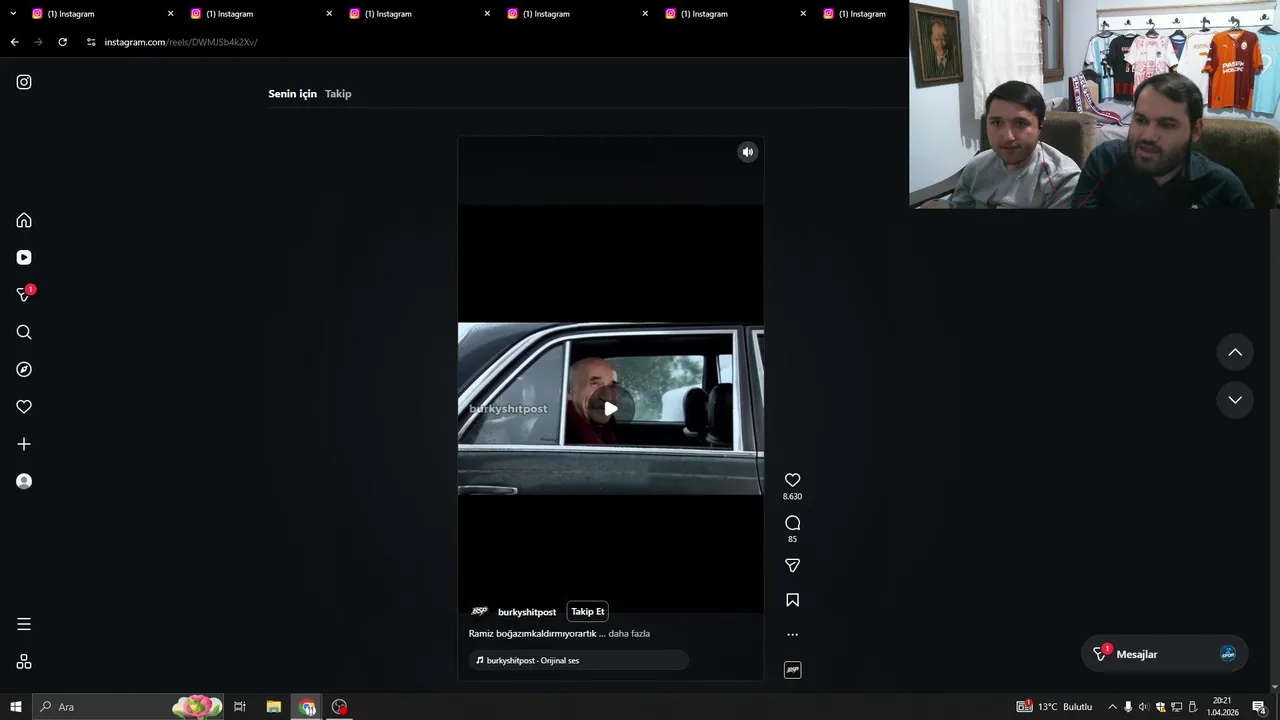Show hidden system tray icons
This screenshot has height=720, width=1280.
[x=1112, y=707]
